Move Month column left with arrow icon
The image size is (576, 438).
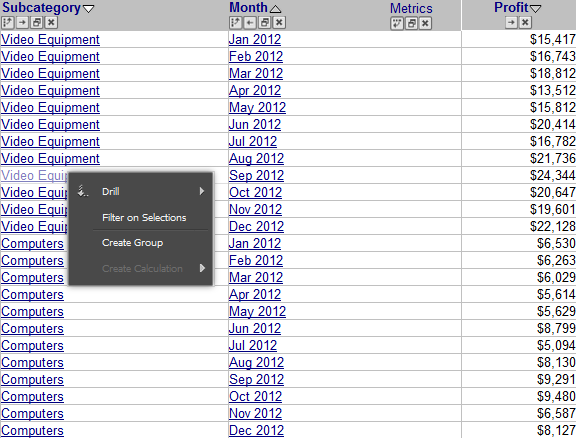point(250,23)
